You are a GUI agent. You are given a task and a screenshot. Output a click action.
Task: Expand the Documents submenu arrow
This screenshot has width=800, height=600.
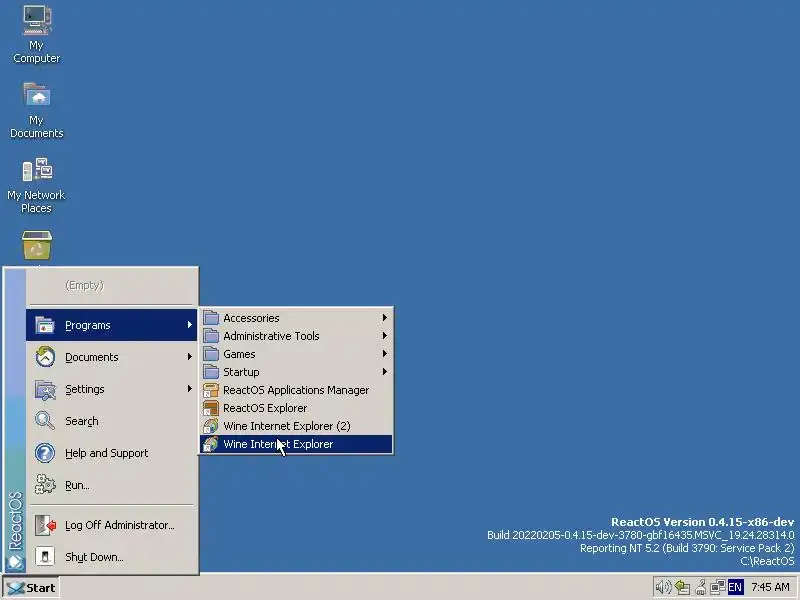pos(189,357)
